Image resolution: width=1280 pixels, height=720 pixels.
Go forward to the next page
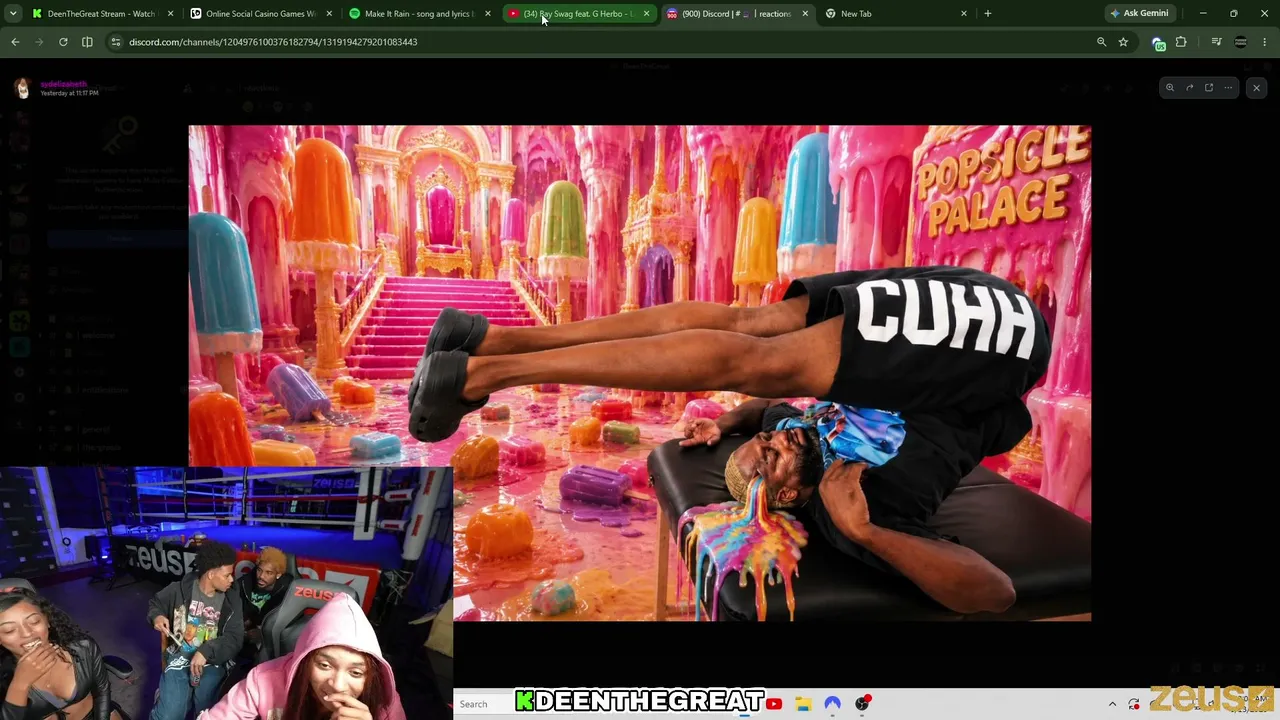click(39, 42)
